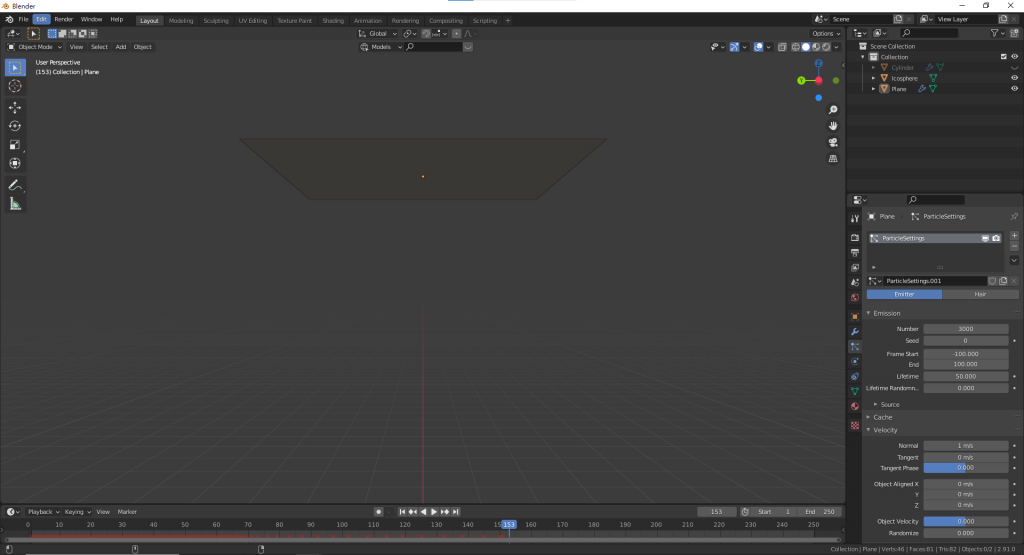Switch viewport to solid shading
Image resolution: width=1024 pixels, height=555 pixels.
pos(806,47)
